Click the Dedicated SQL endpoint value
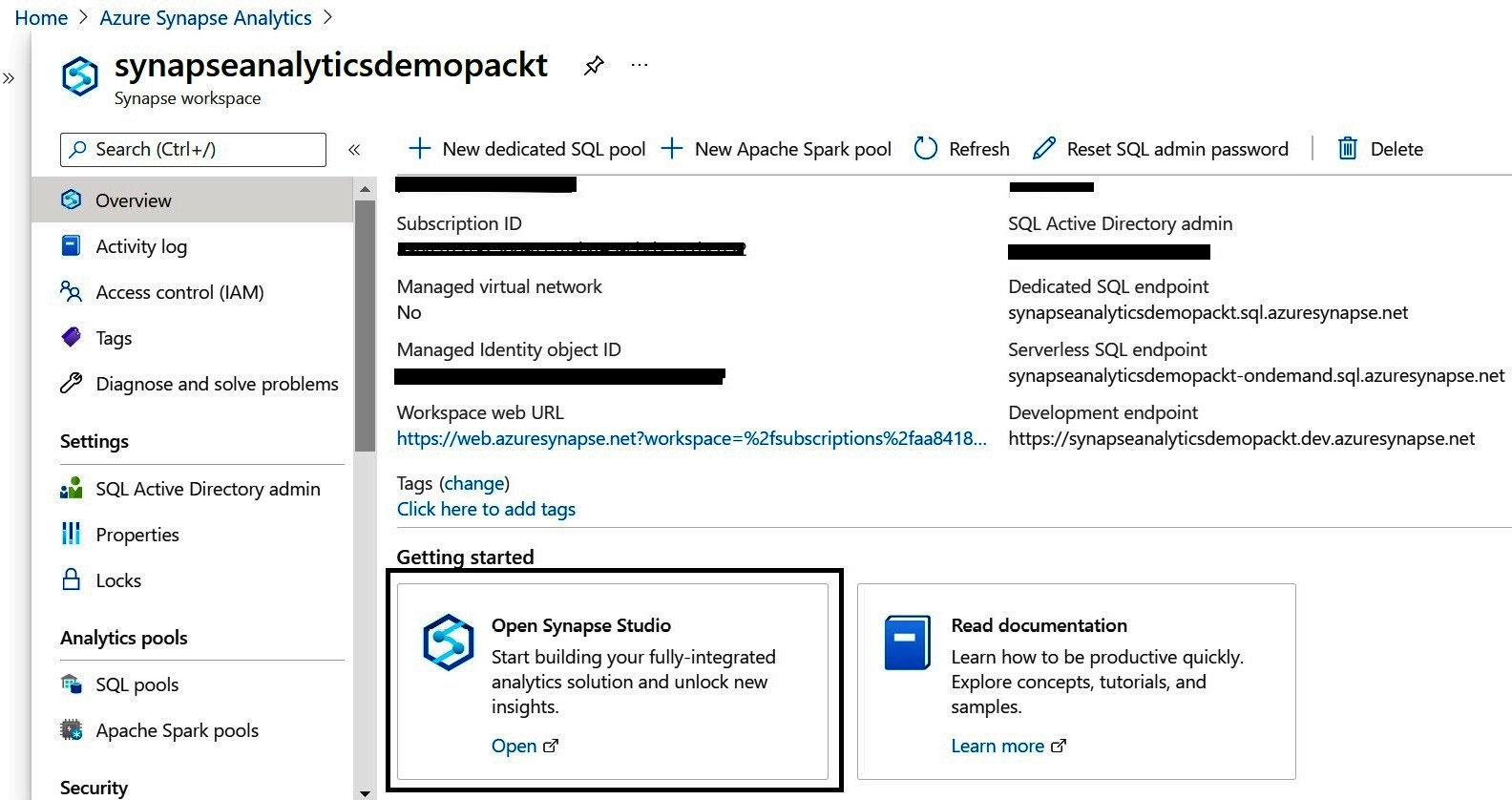This screenshot has height=800, width=1512. pyautogui.click(x=1207, y=312)
